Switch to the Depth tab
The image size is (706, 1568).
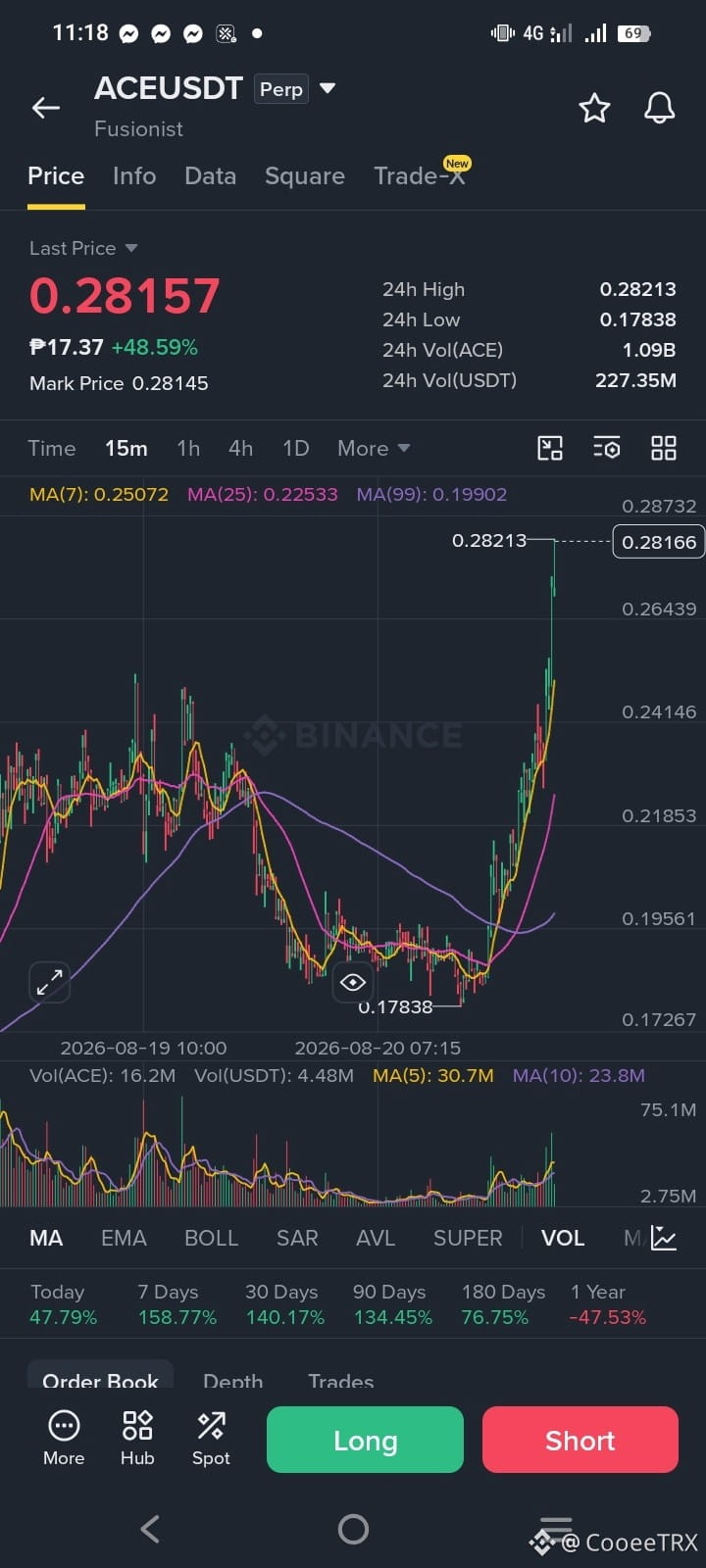click(233, 1379)
